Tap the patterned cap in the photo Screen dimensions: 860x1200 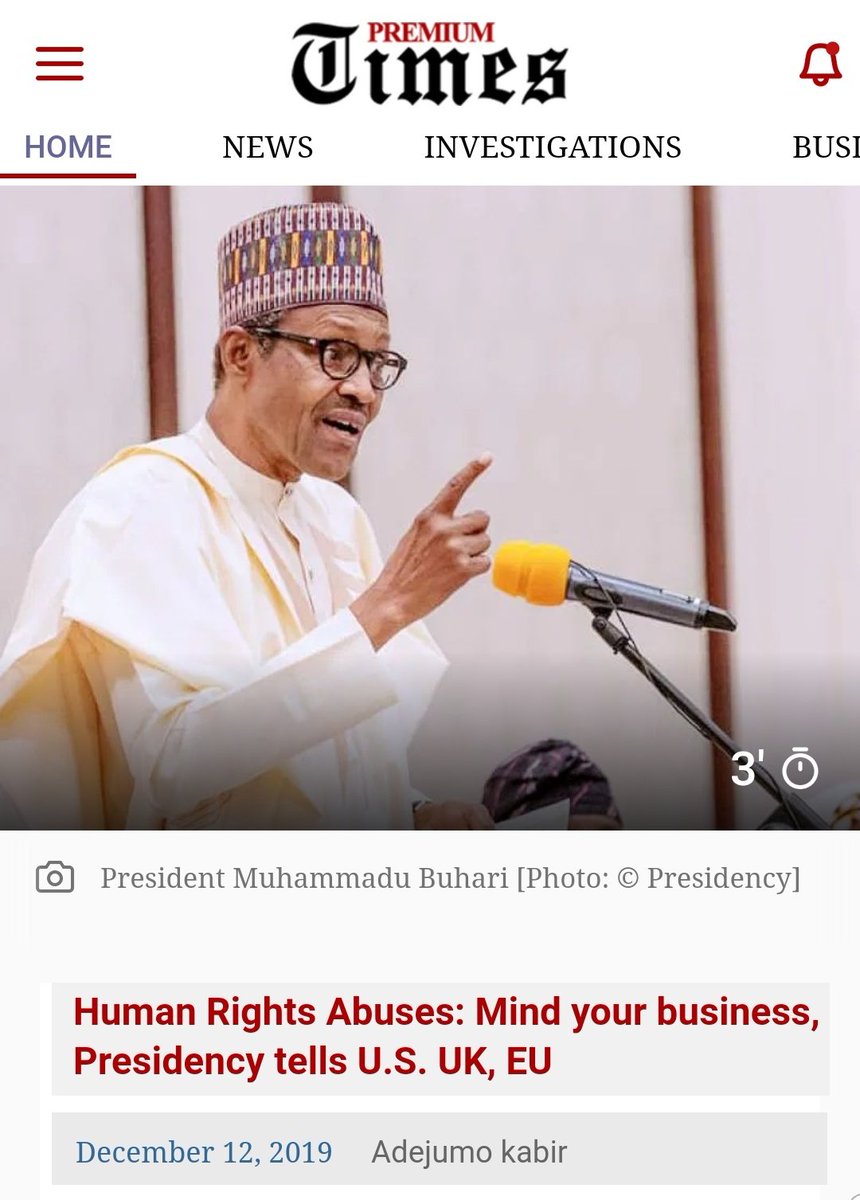pyautogui.click(x=302, y=262)
